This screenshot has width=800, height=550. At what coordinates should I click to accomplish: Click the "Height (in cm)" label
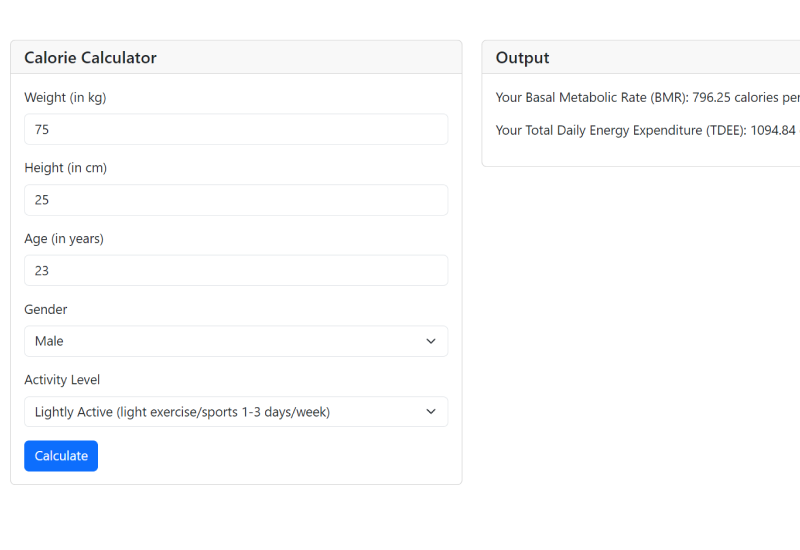click(x=65, y=168)
